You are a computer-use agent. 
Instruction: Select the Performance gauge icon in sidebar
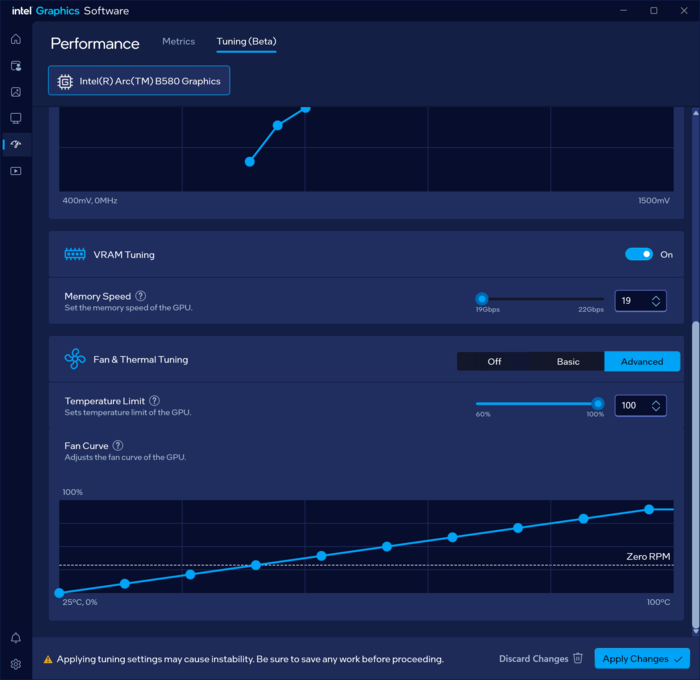(16, 144)
